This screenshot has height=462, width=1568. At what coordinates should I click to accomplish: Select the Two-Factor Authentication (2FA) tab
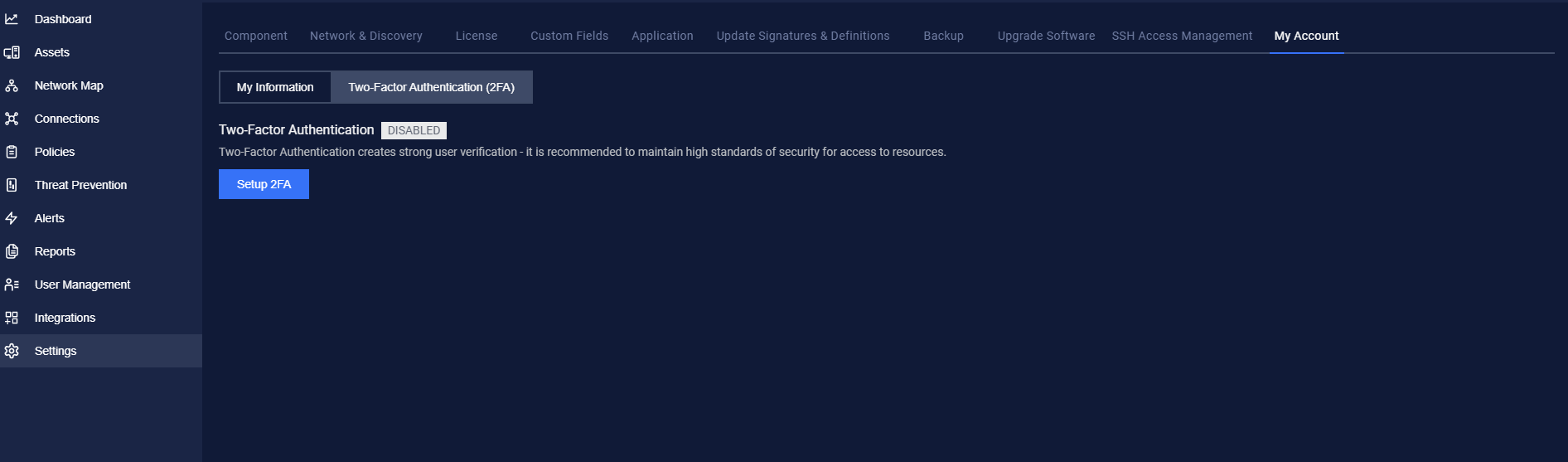[432, 87]
